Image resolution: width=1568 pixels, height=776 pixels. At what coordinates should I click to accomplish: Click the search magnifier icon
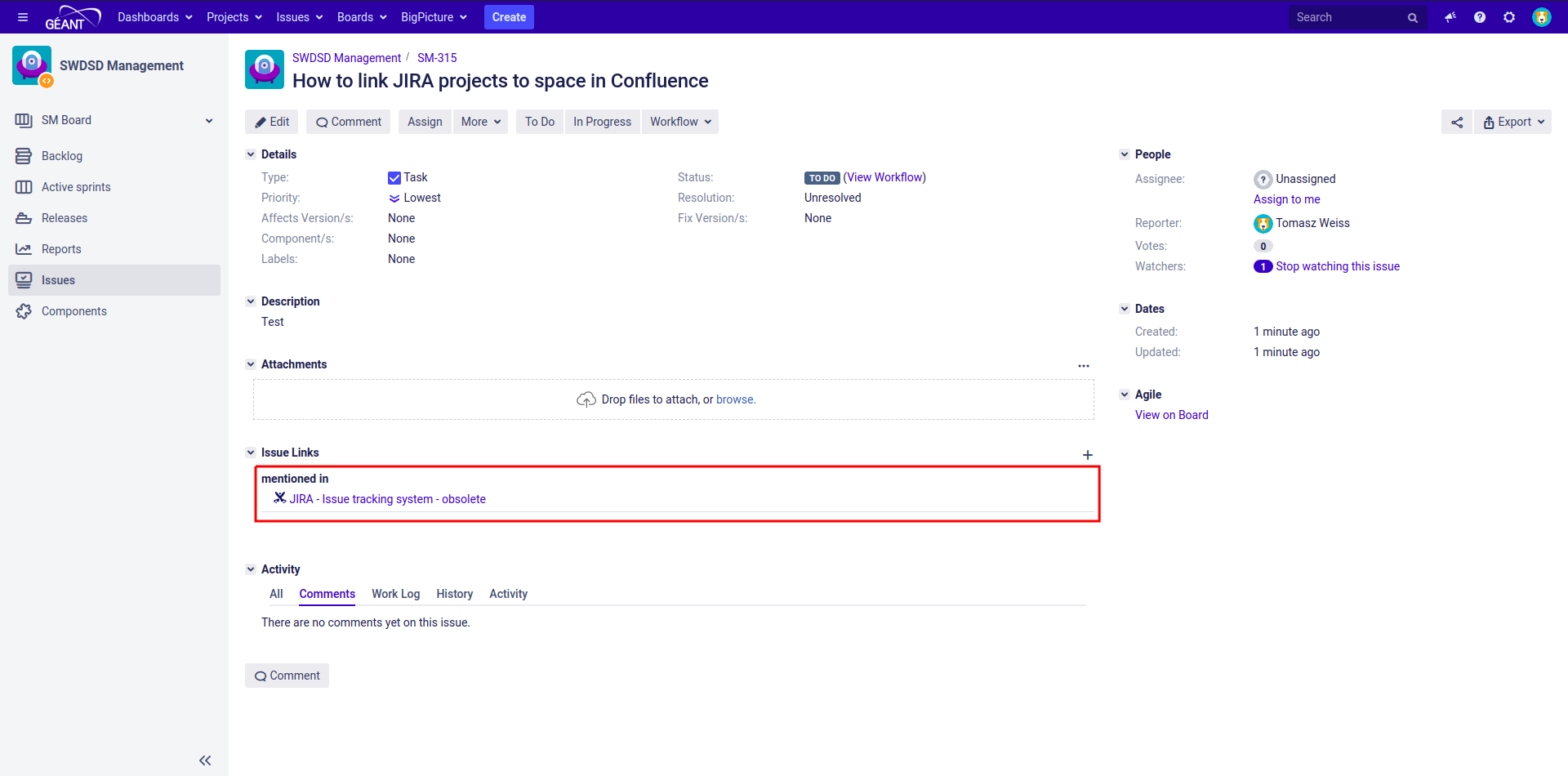pos(1412,18)
